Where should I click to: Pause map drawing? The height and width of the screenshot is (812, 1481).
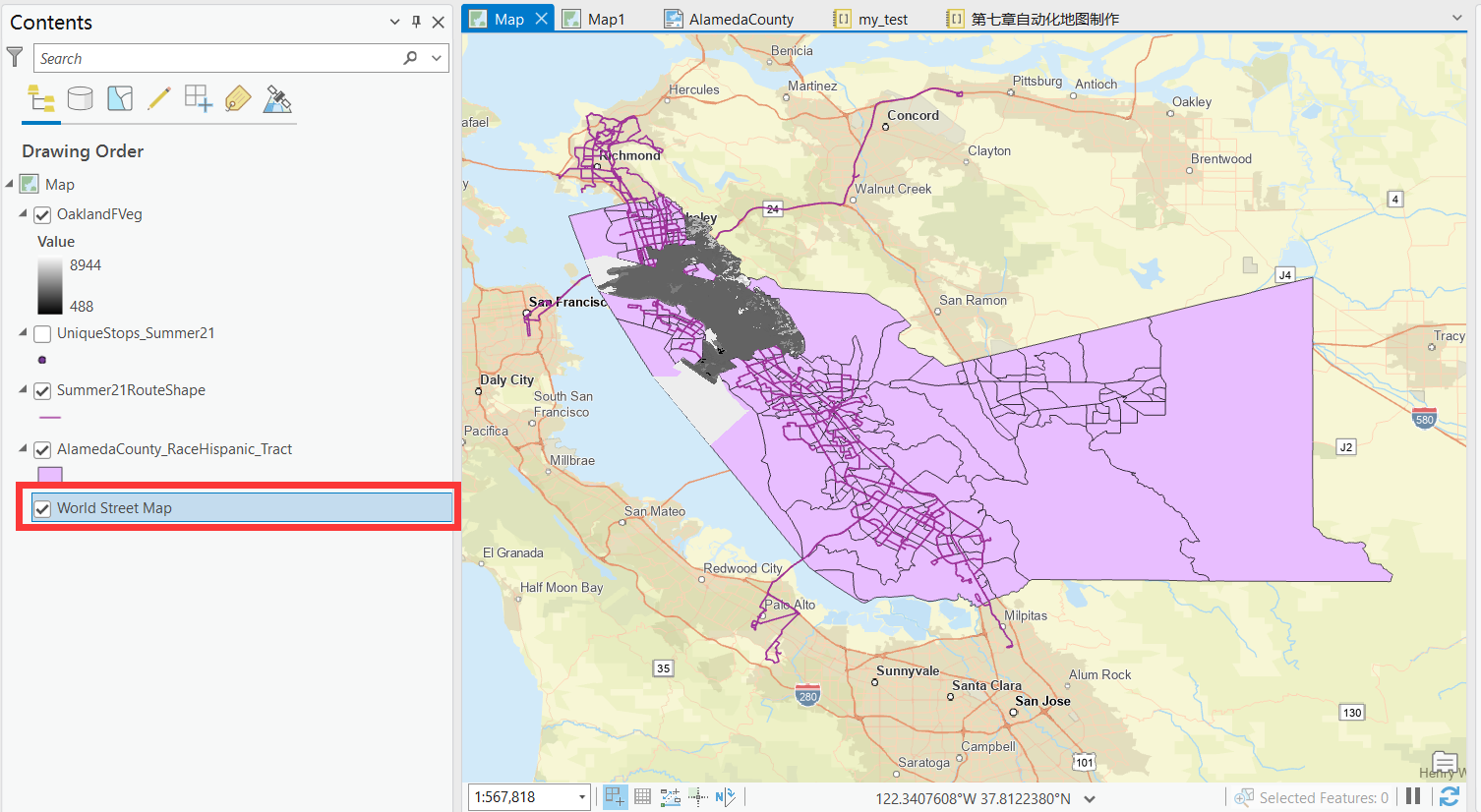pyautogui.click(x=1413, y=797)
